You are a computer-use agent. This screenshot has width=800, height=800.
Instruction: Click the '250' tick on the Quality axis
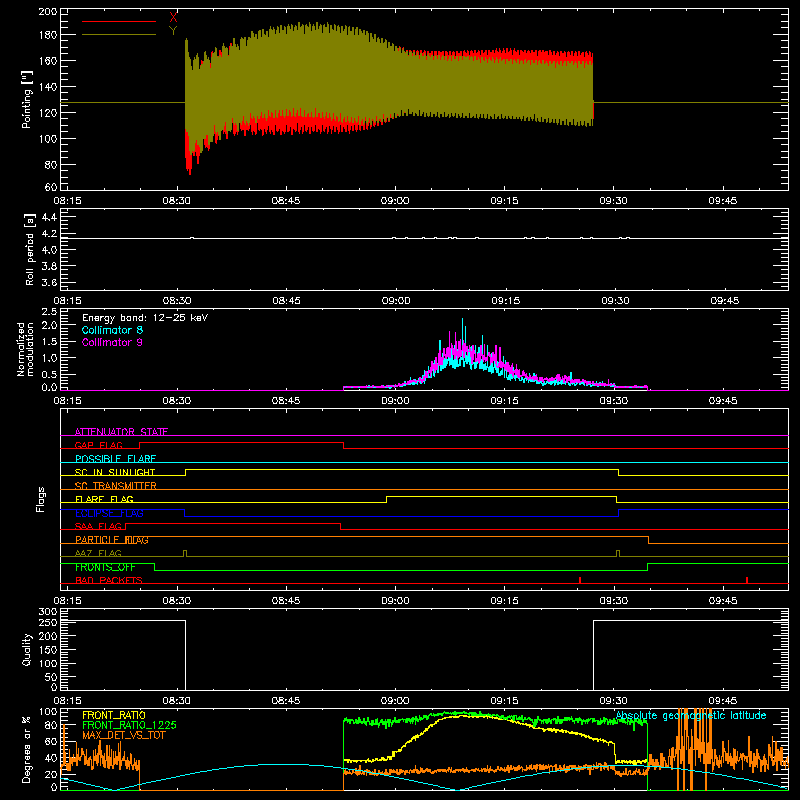(48, 623)
